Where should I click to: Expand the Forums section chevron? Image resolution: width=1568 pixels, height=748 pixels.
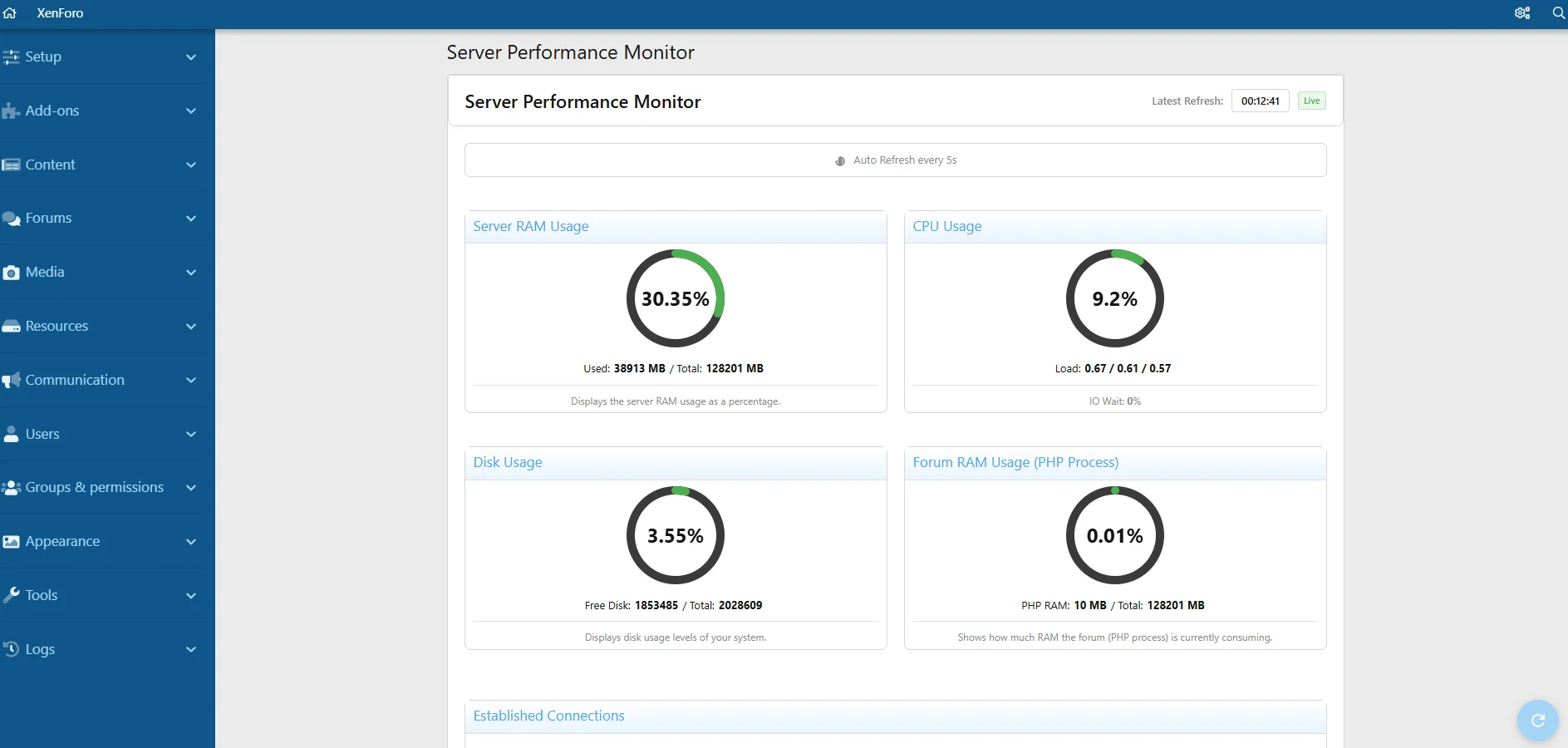click(191, 219)
